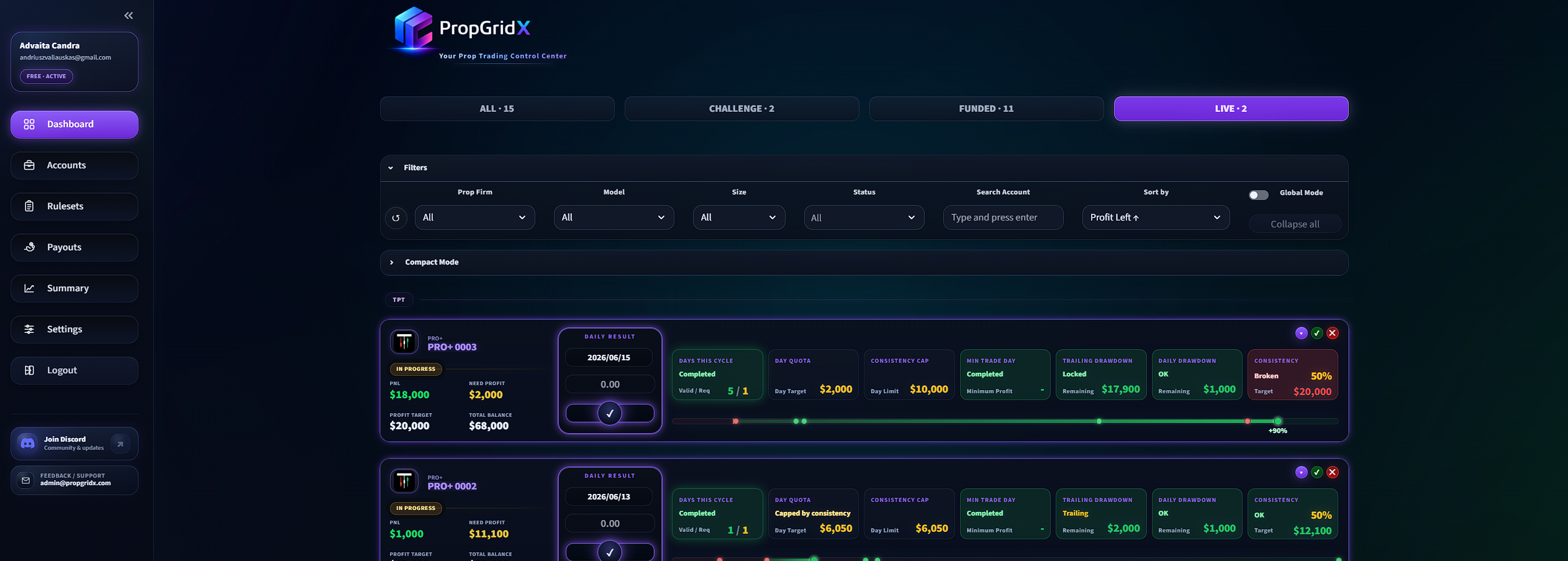Open the Prop Firm dropdown

[474, 217]
